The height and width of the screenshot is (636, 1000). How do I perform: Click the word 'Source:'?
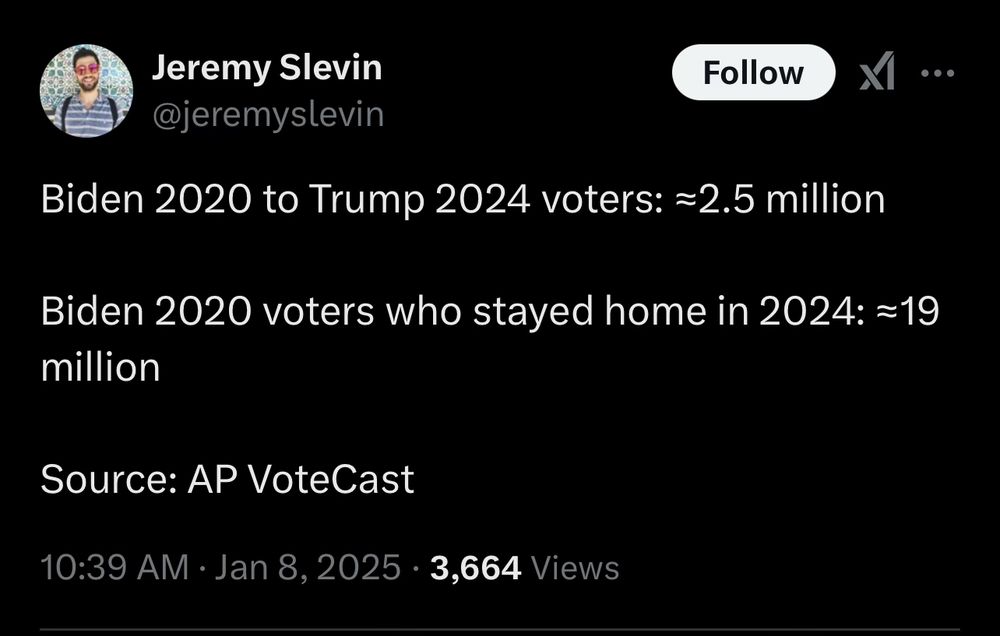(x=104, y=480)
